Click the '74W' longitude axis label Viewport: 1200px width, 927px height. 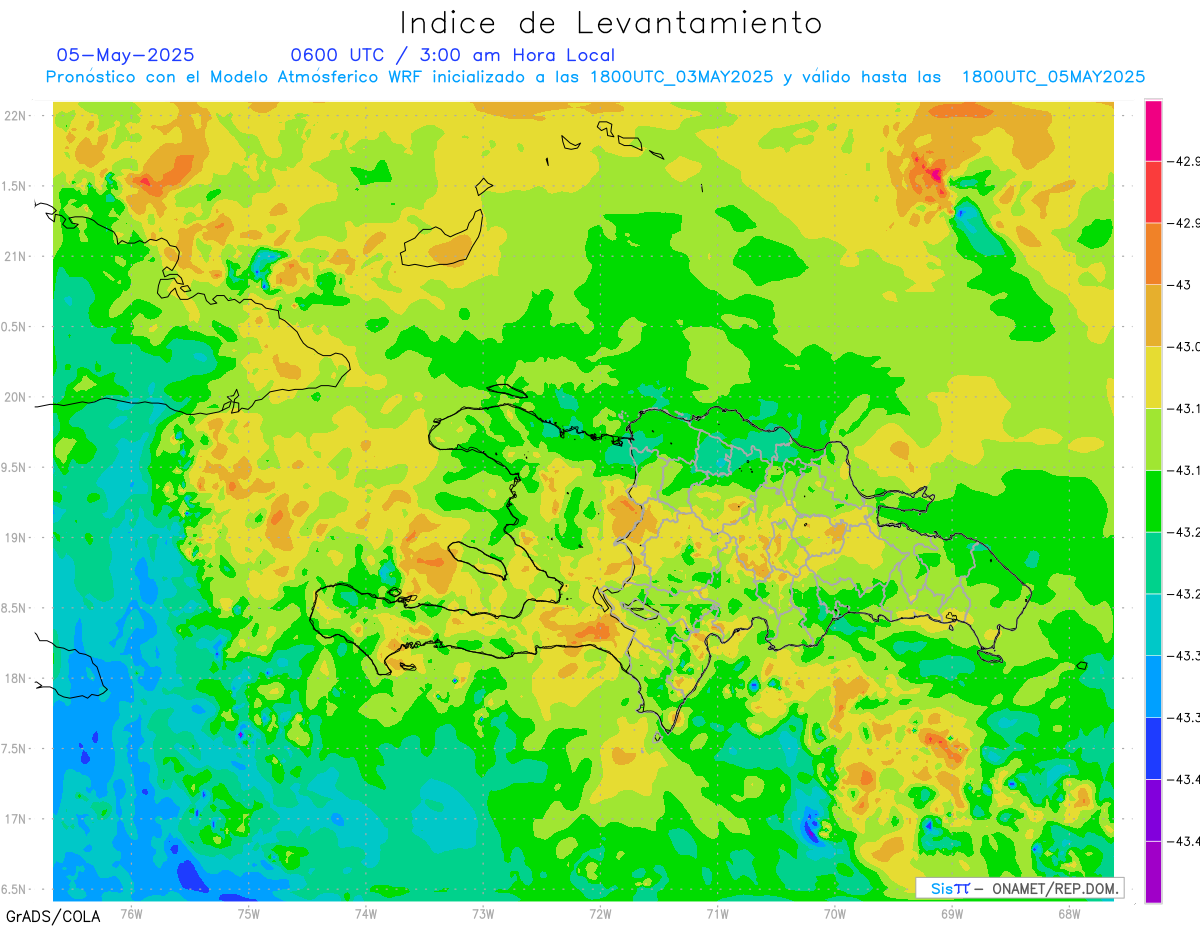[365, 914]
